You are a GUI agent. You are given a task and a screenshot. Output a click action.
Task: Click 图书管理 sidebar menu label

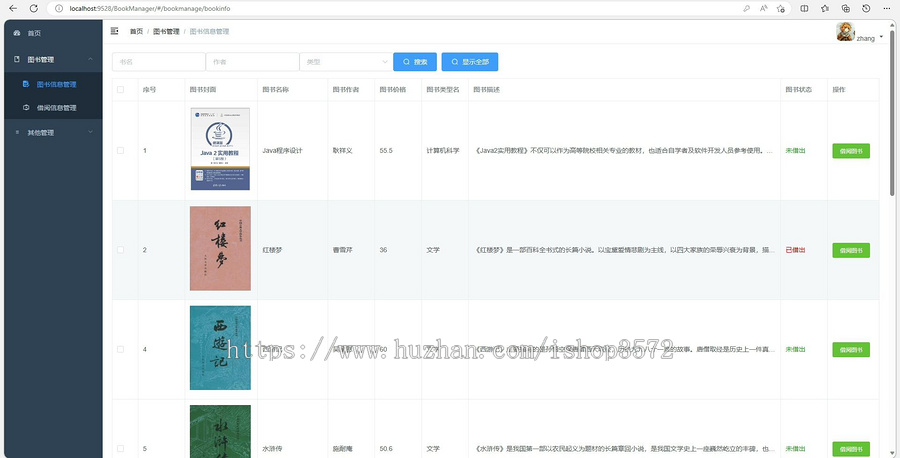[41, 59]
